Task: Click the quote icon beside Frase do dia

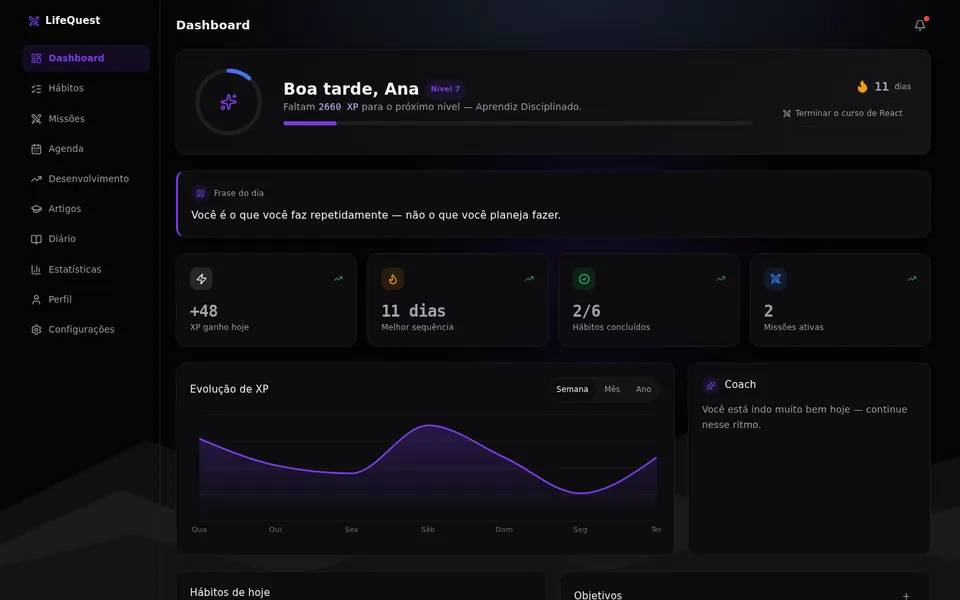Action: (x=200, y=193)
